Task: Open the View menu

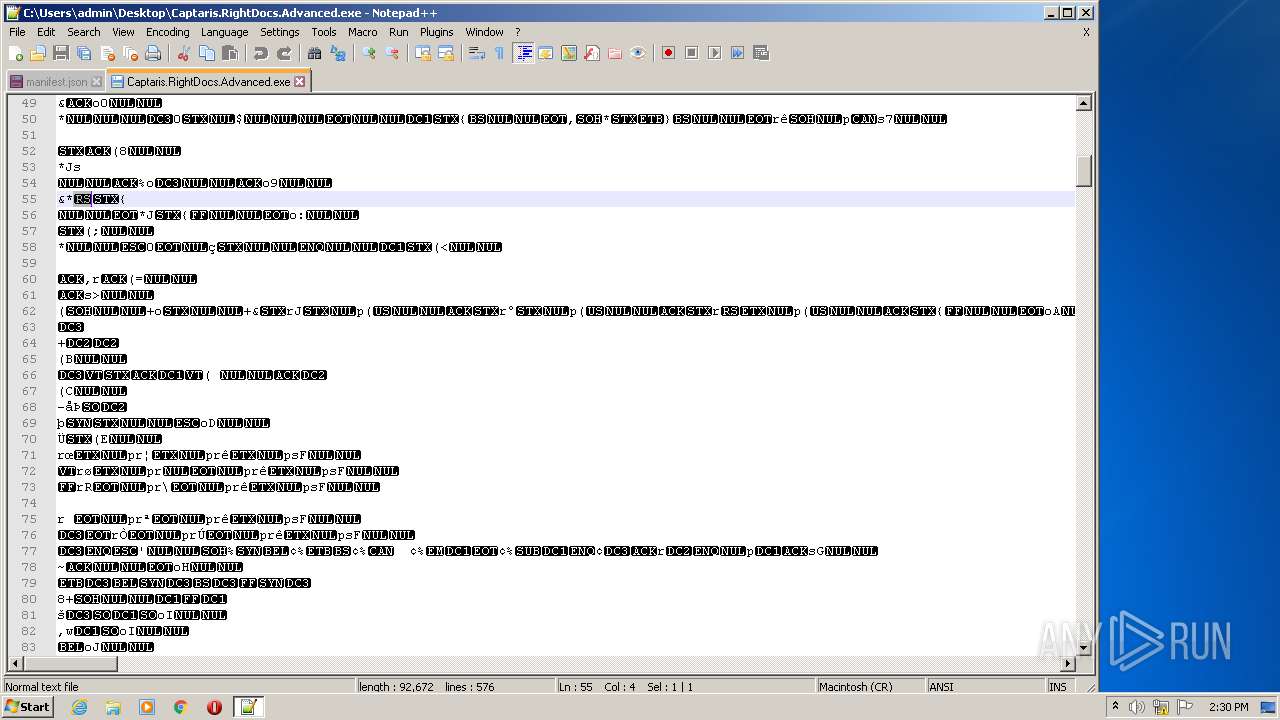Action: [x=123, y=32]
